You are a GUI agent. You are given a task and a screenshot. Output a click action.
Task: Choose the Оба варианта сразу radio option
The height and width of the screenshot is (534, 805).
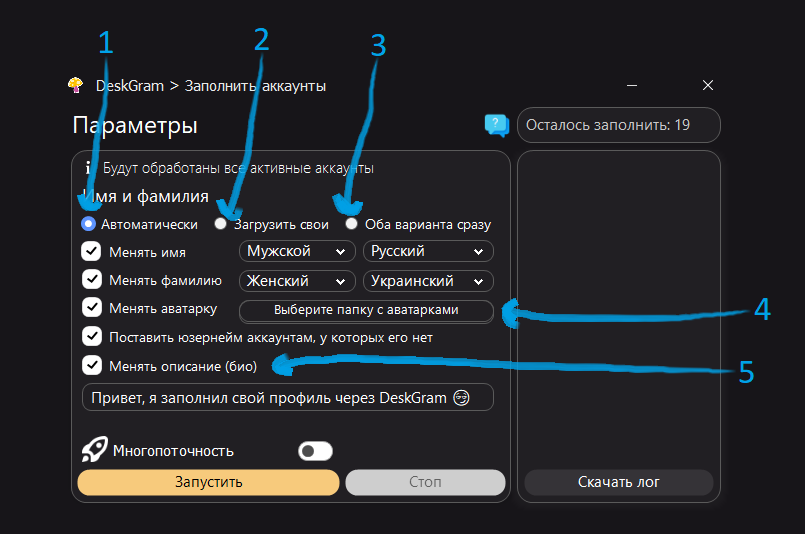click(352, 225)
